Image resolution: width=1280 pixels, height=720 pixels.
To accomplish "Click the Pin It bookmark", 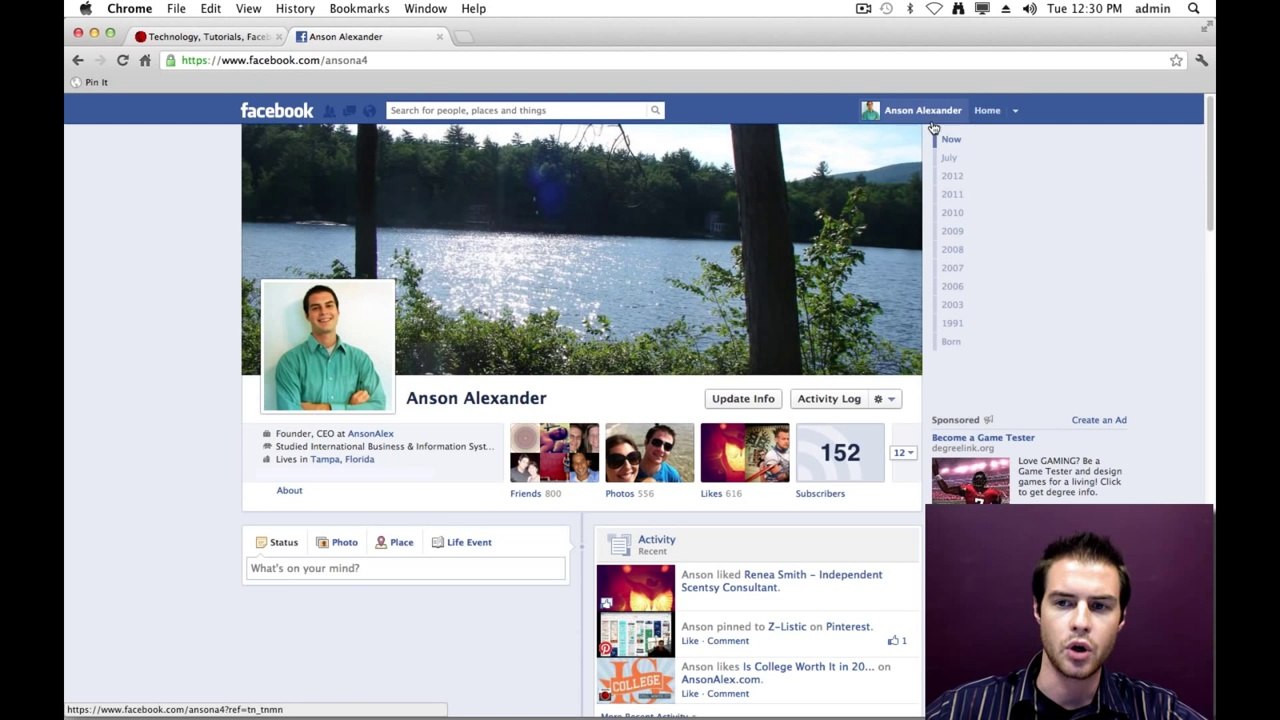I will [x=90, y=82].
